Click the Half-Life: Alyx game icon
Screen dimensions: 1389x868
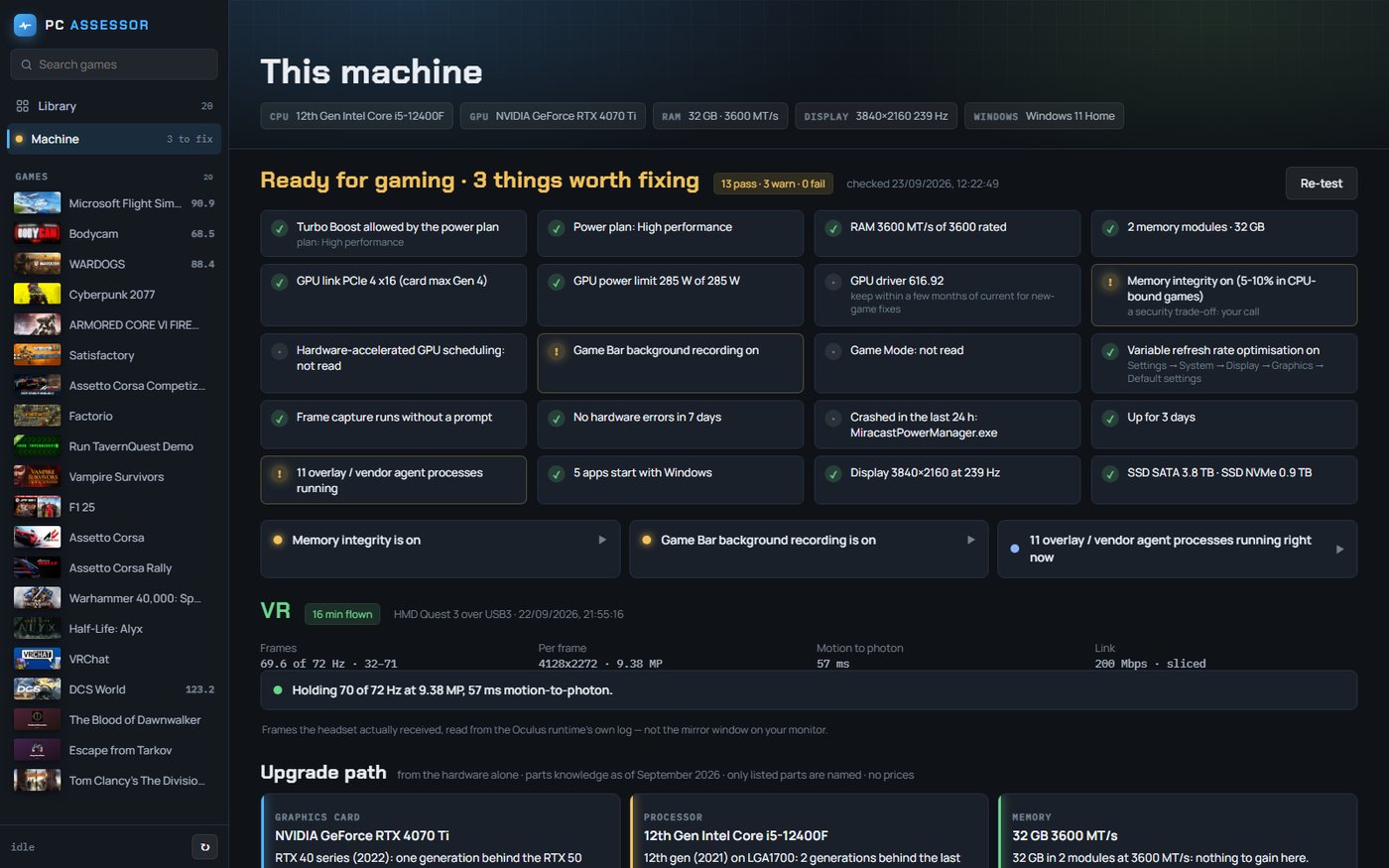pyautogui.click(x=37, y=629)
